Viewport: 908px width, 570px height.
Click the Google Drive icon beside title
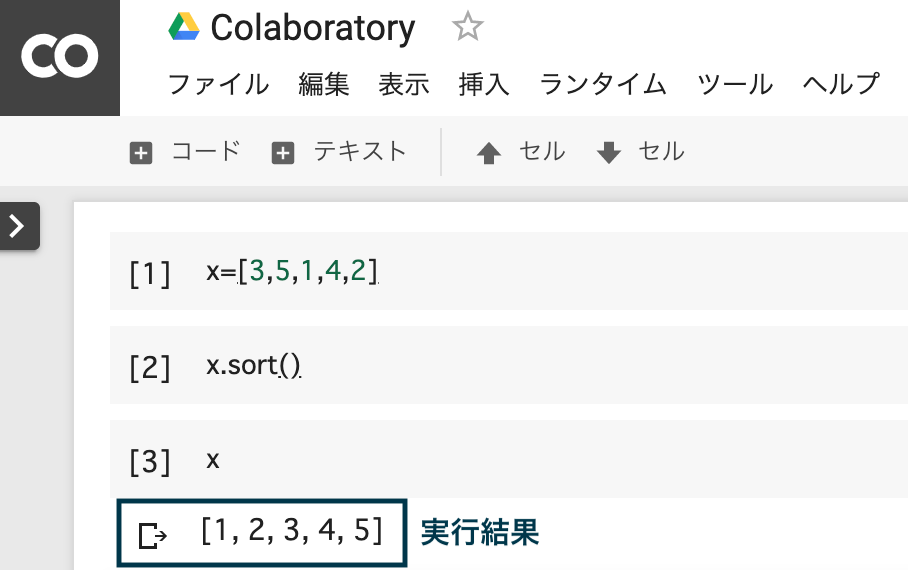[184, 27]
